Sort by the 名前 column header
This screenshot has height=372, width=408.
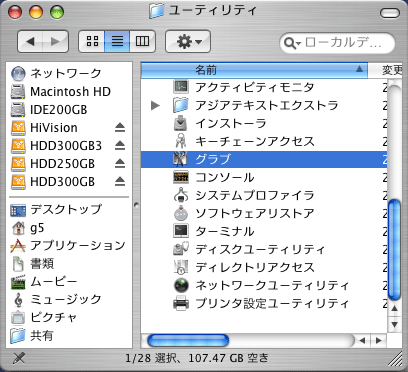pos(254,70)
